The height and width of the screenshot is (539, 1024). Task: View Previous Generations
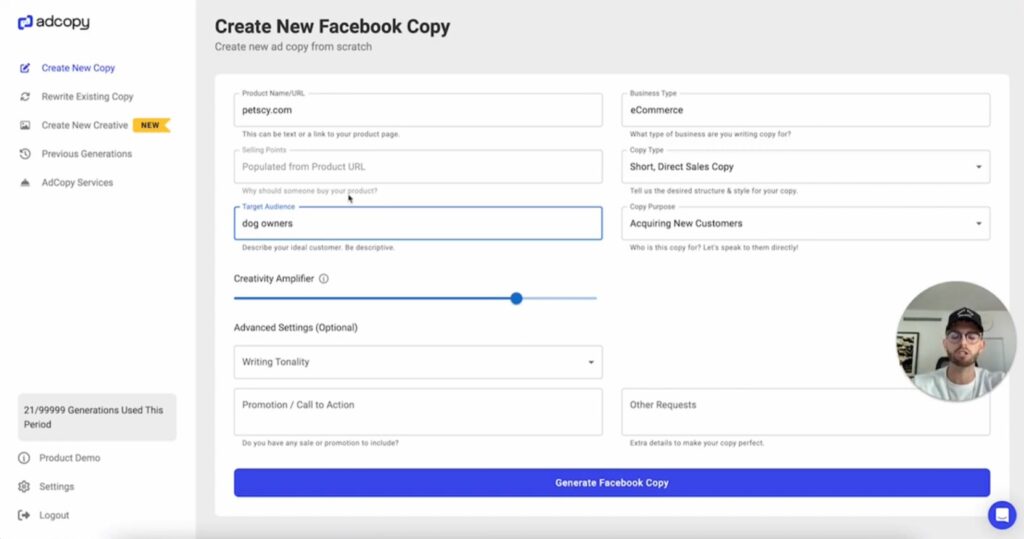[87, 154]
